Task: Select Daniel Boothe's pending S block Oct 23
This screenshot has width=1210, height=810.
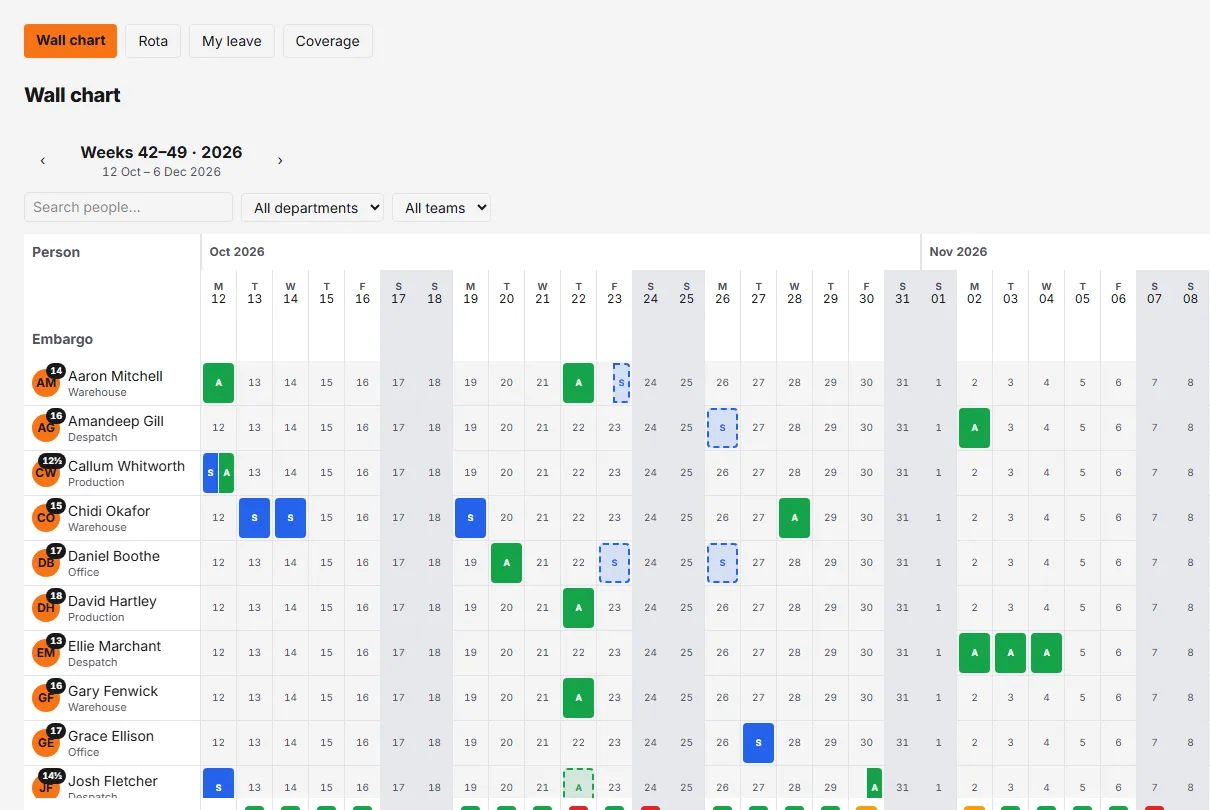Action: tap(615, 563)
